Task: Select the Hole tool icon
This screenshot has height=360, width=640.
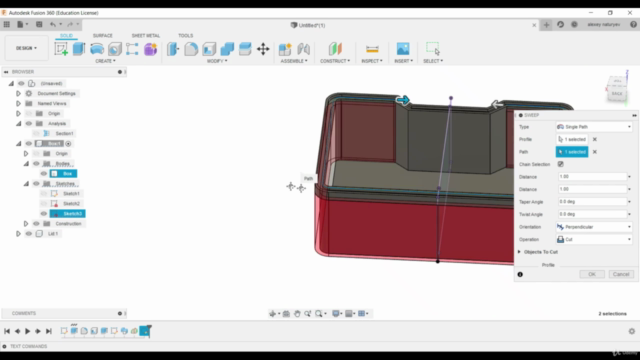Action: tap(115, 49)
